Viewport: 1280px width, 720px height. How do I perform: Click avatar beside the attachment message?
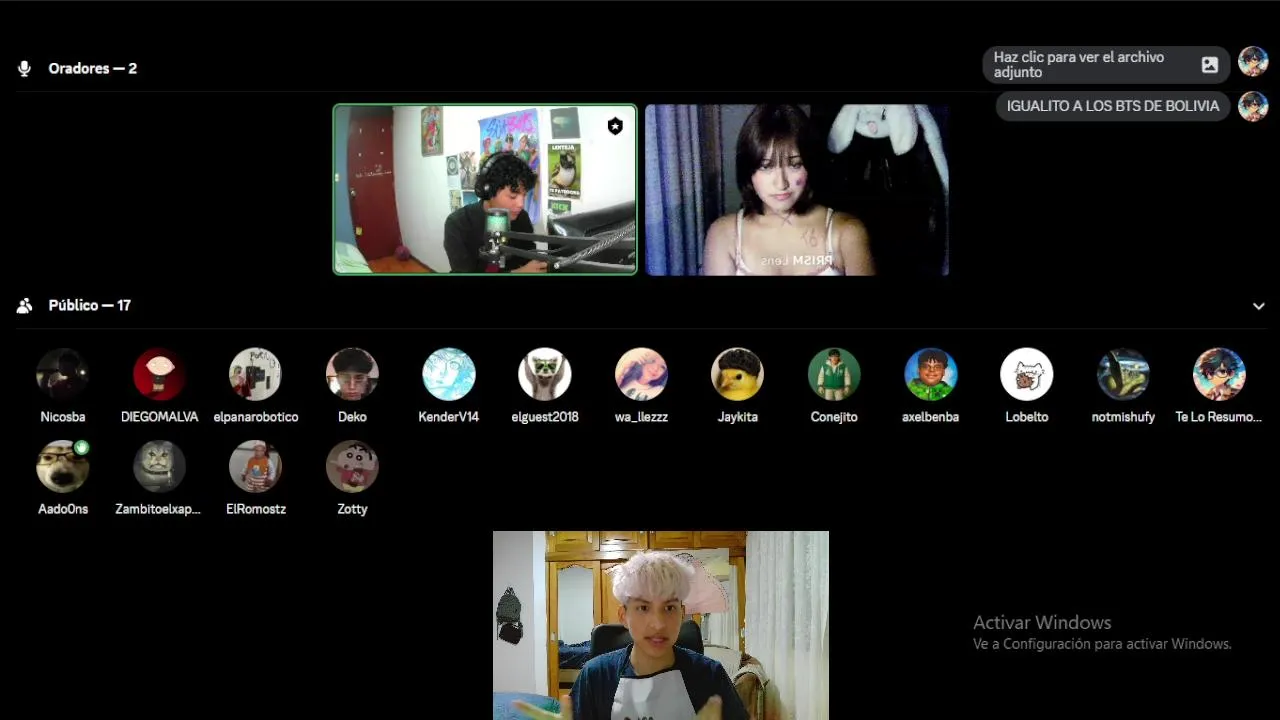click(x=1253, y=62)
